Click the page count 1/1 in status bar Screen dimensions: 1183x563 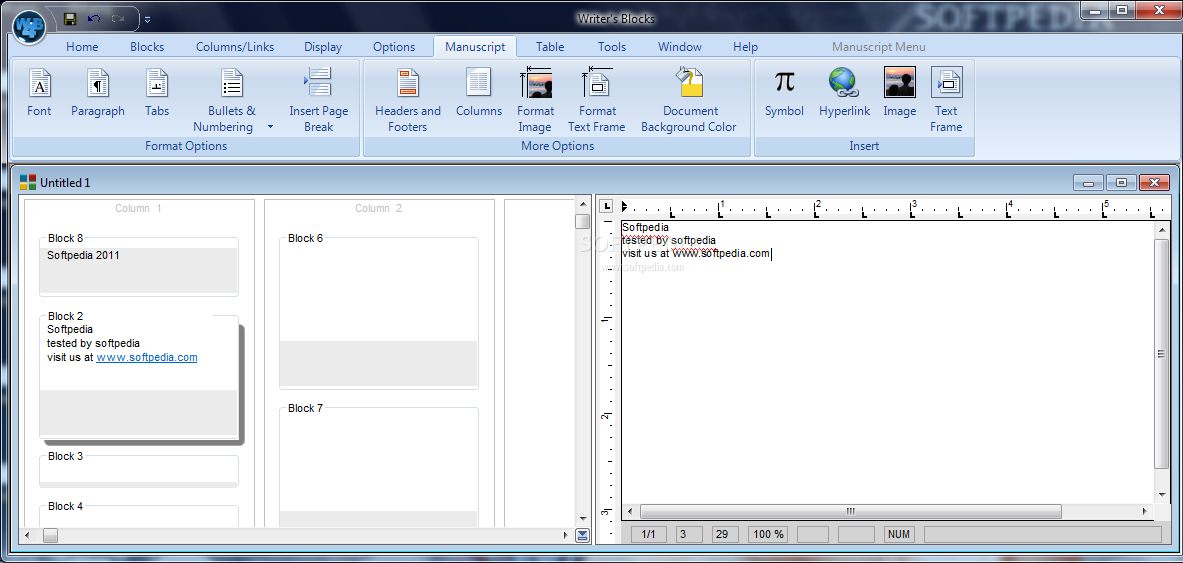[649, 534]
